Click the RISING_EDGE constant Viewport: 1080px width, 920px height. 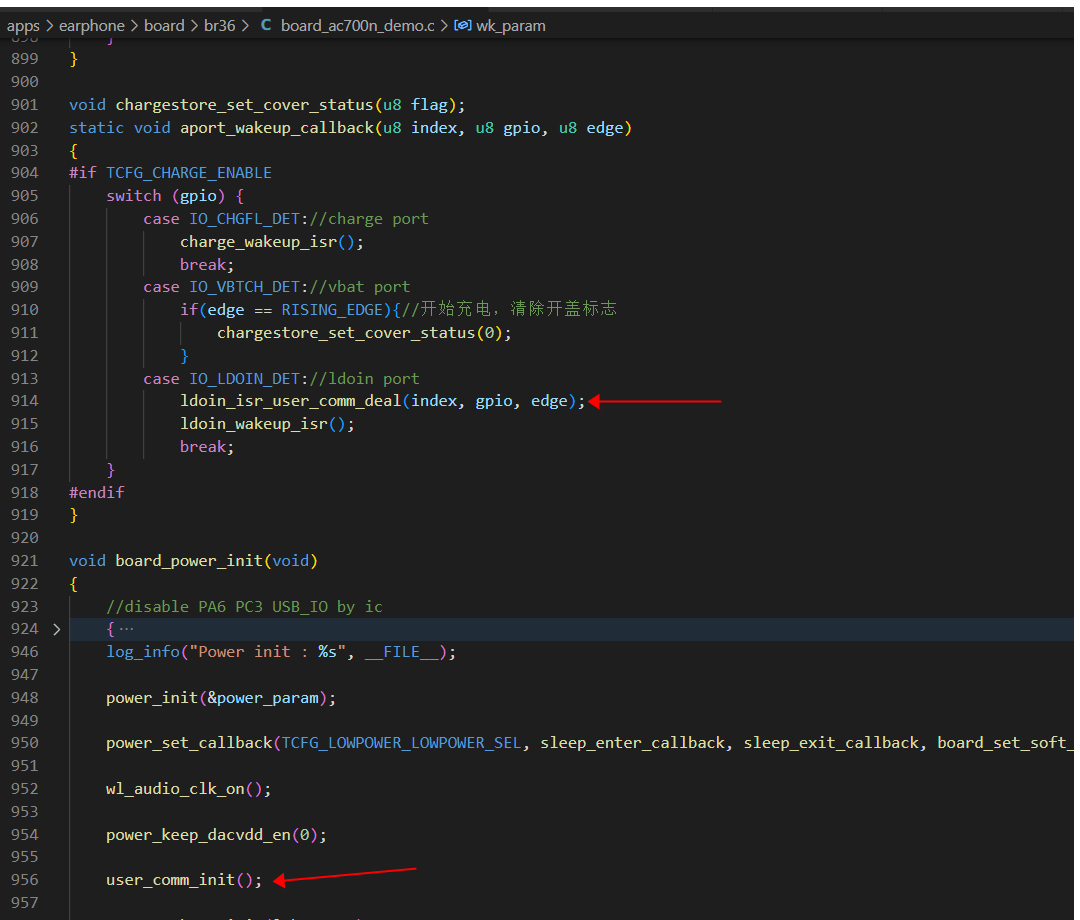(332, 310)
